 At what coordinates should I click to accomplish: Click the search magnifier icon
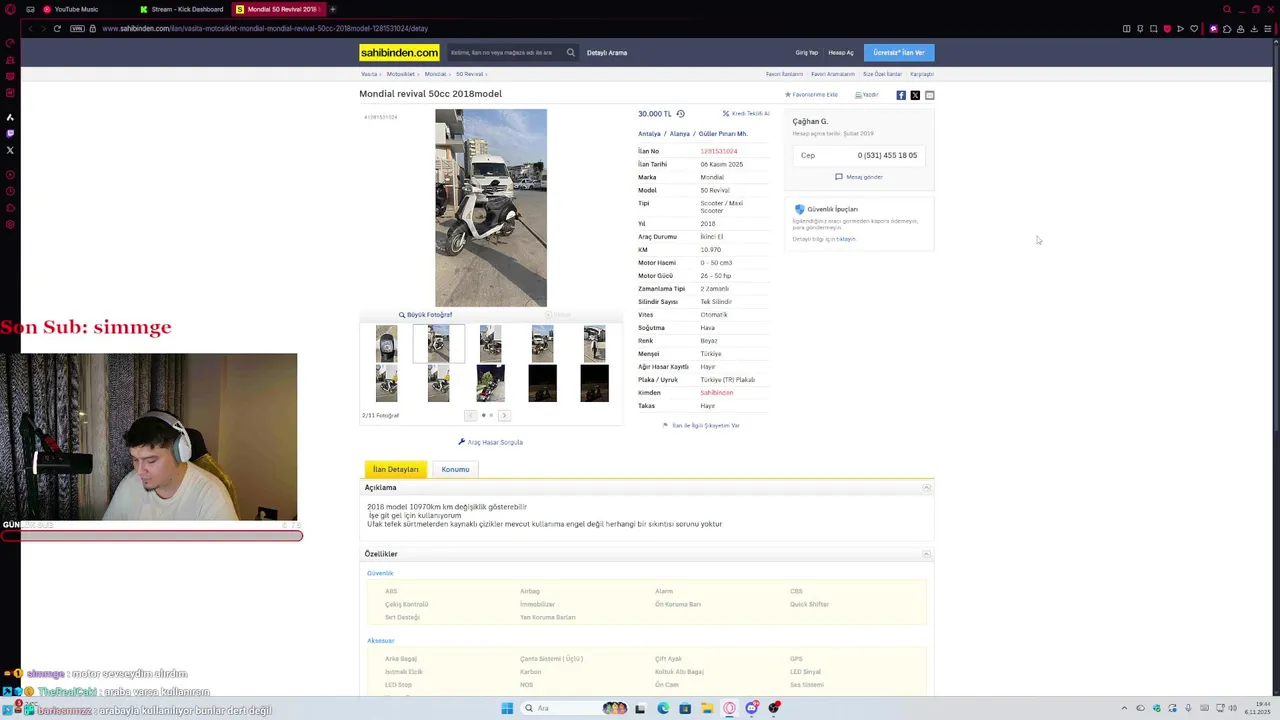tap(571, 52)
